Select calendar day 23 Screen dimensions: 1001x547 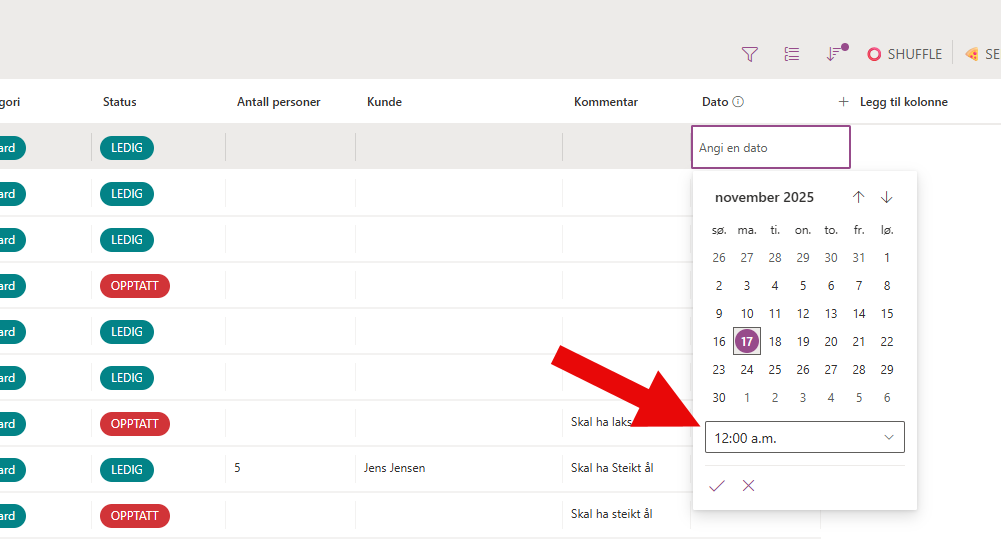click(719, 370)
